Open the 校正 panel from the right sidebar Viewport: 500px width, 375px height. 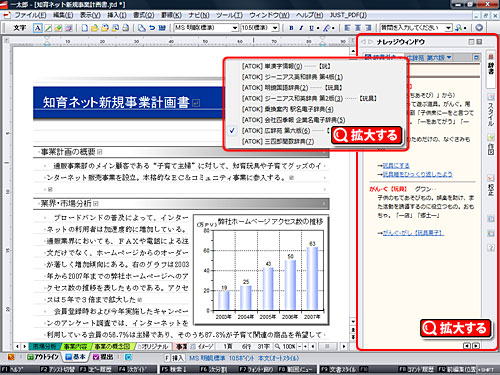tap(491, 185)
